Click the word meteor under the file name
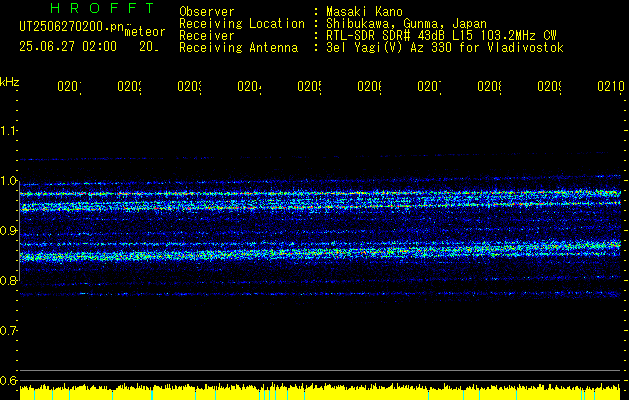Image resolution: width=629 pixels, height=400 pixels. point(145,32)
